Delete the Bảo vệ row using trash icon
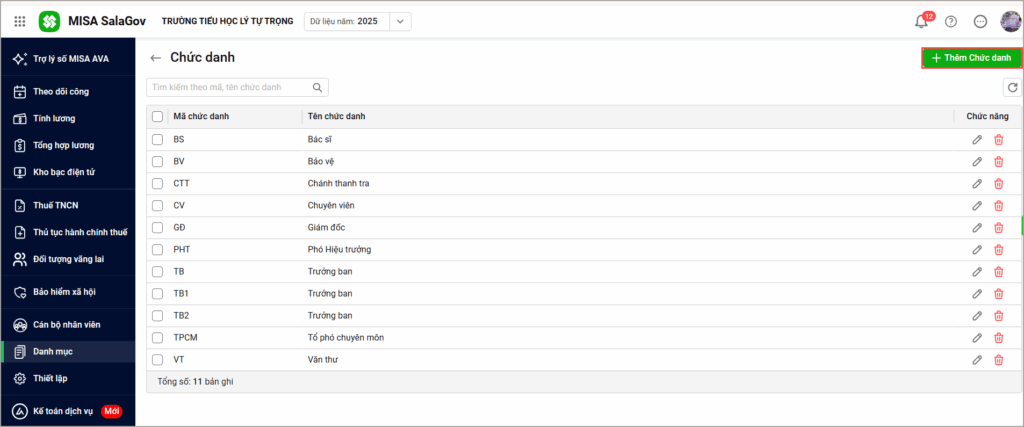The width and height of the screenshot is (1024, 427). (x=998, y=161)
